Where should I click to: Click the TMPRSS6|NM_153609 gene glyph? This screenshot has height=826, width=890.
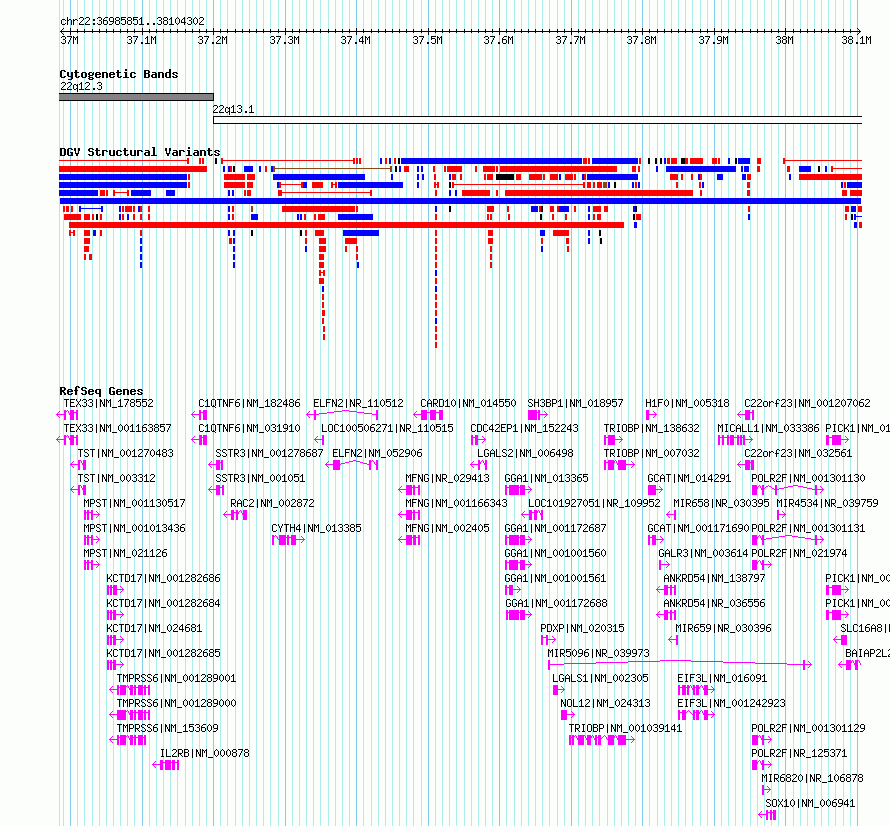128,740
